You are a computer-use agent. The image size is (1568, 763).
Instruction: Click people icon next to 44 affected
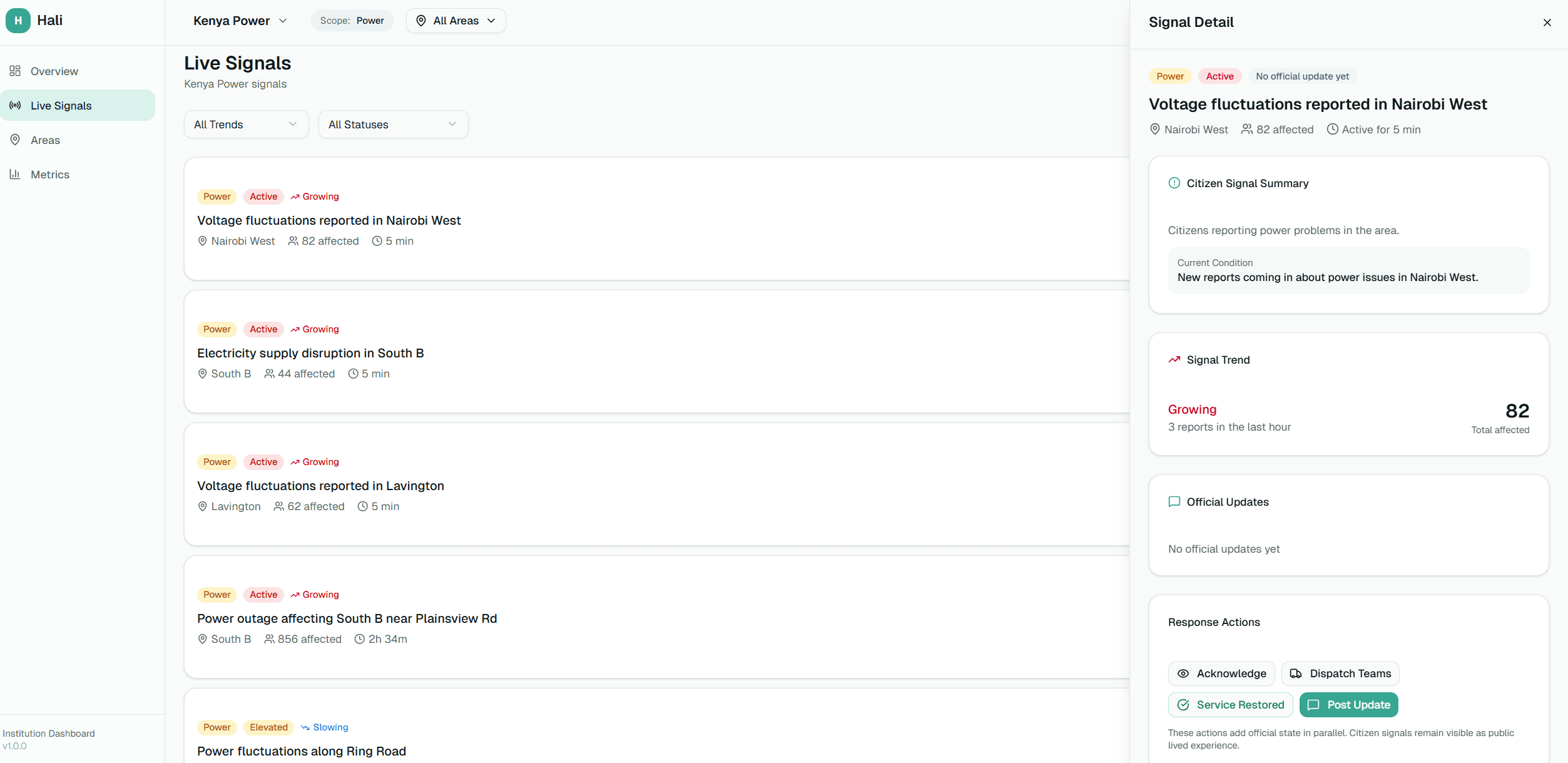[x=269, y=374]
